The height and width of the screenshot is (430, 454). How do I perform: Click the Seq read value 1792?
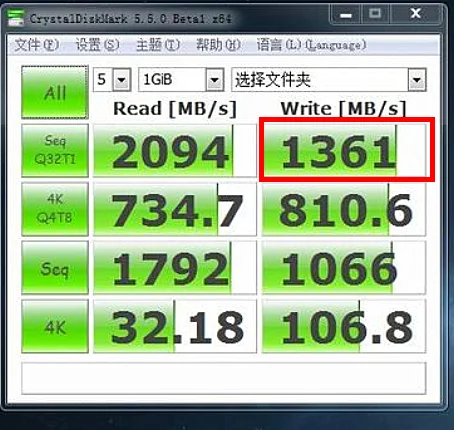pyautogui.click(x=175, y=268)
